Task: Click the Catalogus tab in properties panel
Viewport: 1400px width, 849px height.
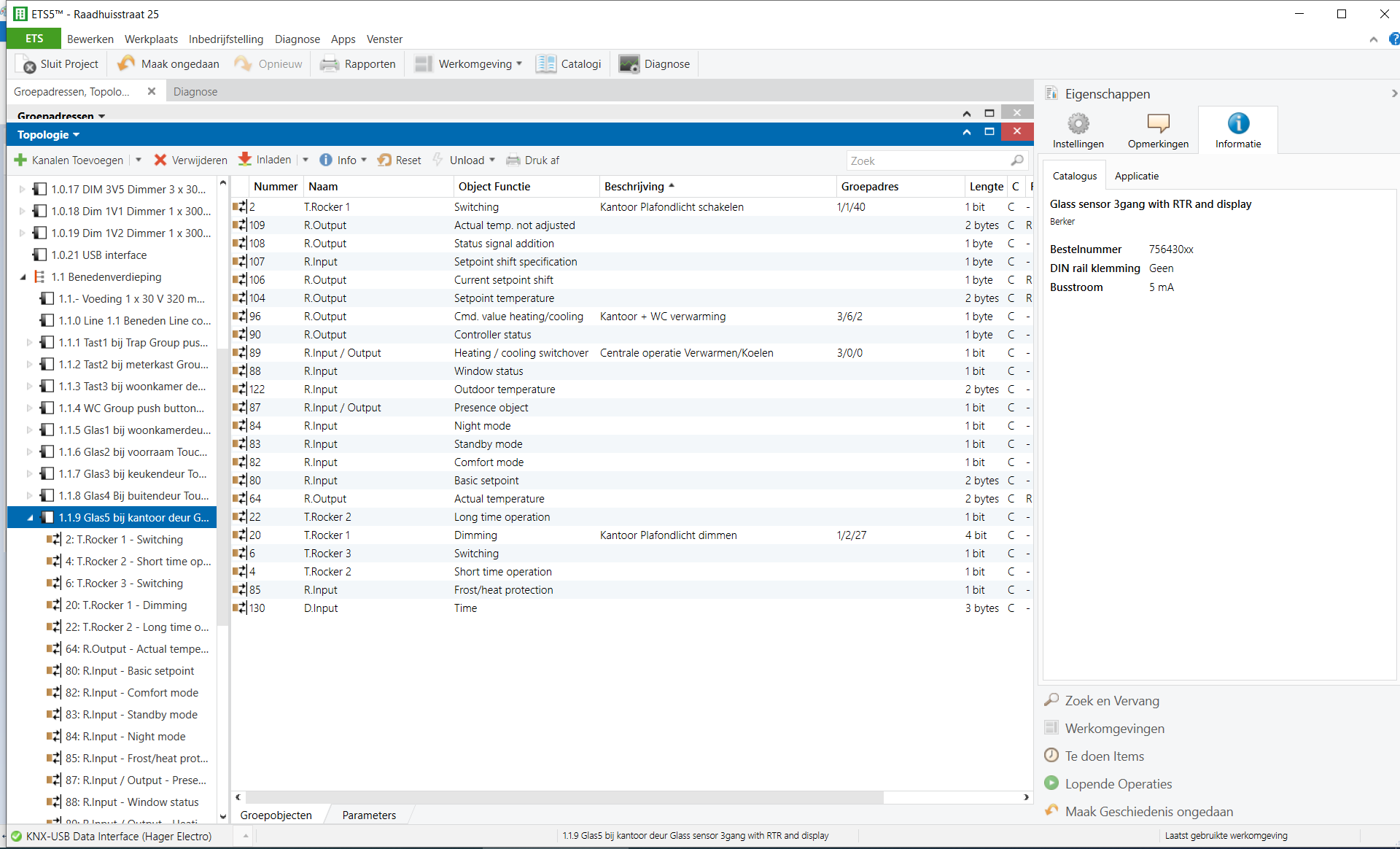Action: point(1075,176)
